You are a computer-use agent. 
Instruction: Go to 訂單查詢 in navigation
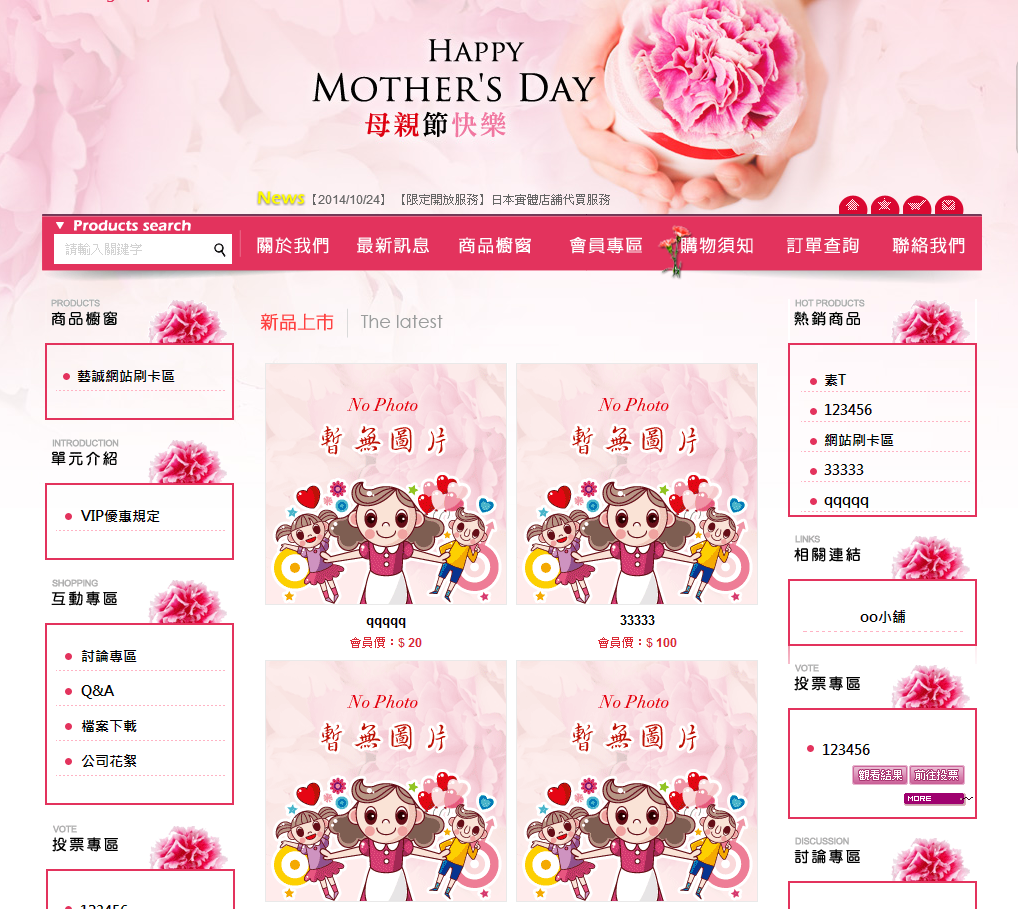(x=823, y=245)
